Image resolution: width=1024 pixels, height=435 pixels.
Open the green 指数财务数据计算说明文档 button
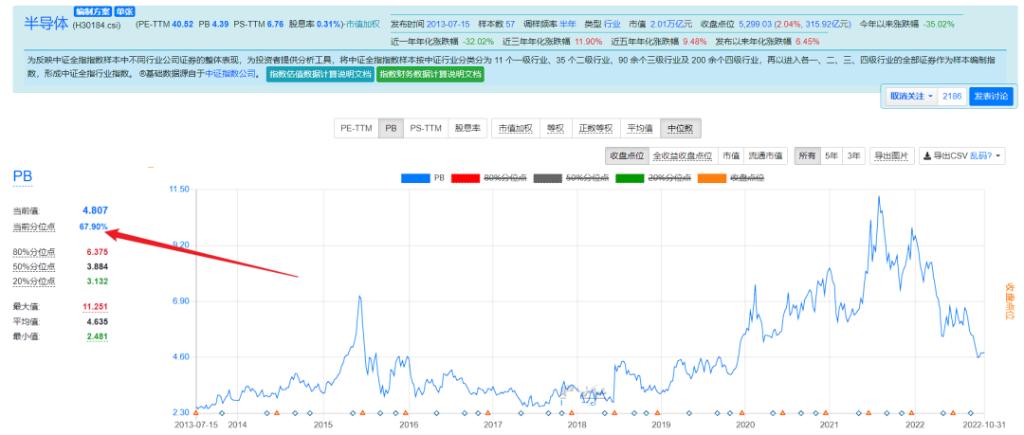430,75
